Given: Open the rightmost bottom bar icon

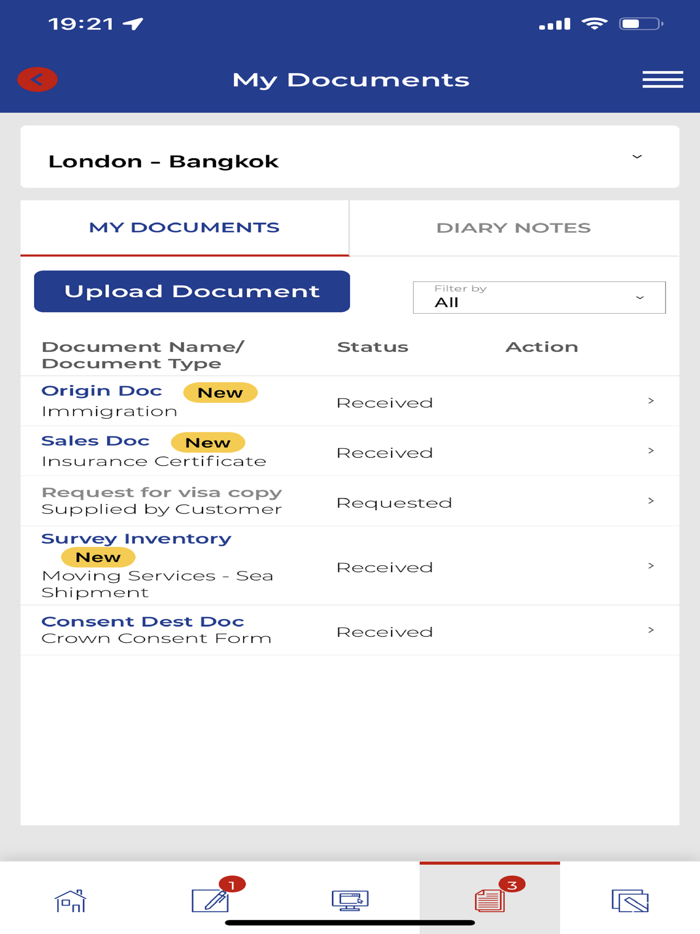Looking at the screenshot, I should coord(629,900).
